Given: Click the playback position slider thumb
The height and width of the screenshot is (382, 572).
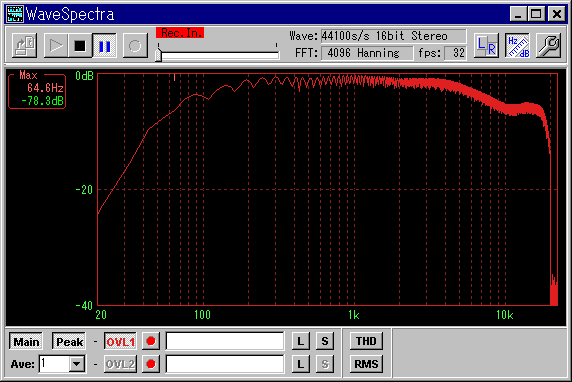Looking at the screenshot, I should point(158,55).
